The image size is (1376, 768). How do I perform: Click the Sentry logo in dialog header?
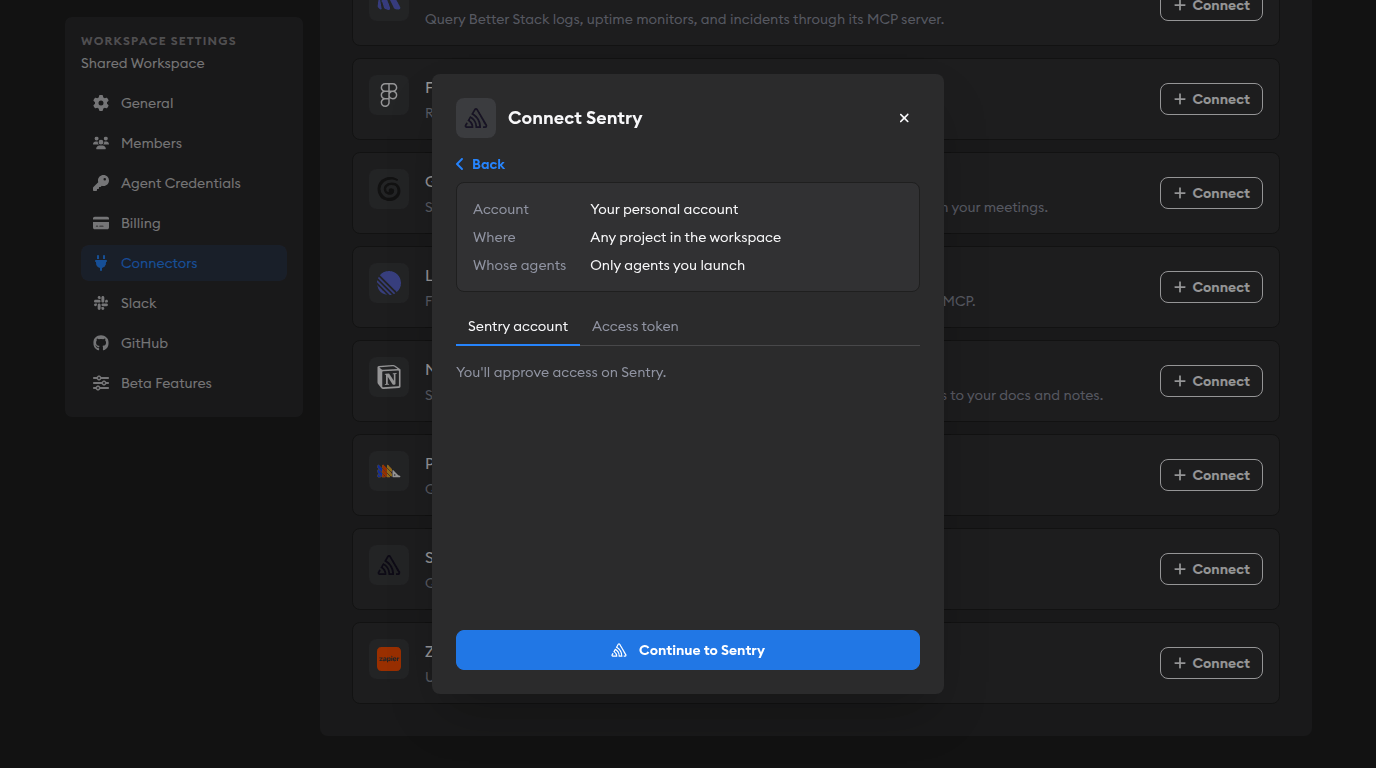point(476,118)
